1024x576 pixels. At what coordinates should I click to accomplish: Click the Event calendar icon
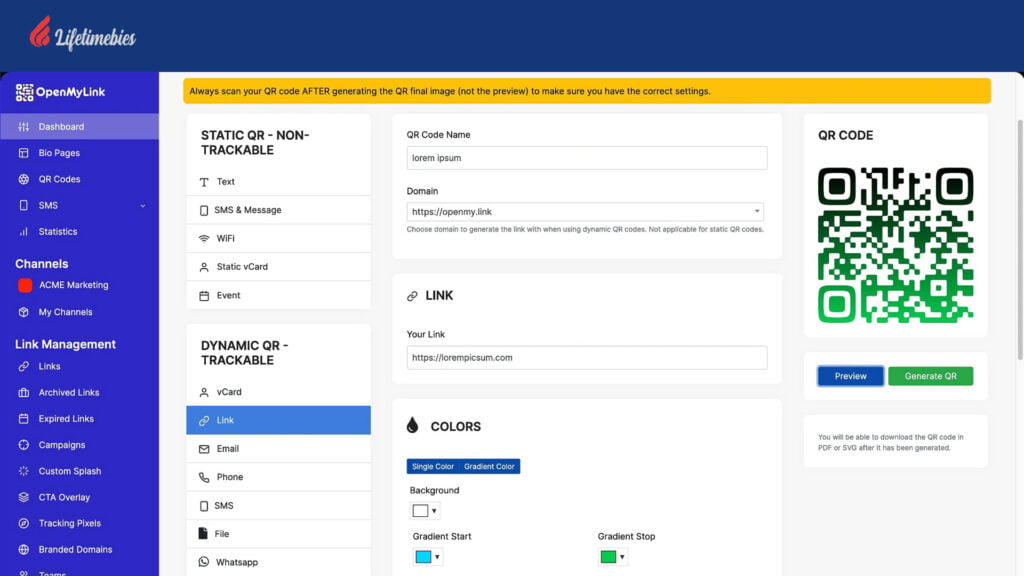(x=204, y=296)
